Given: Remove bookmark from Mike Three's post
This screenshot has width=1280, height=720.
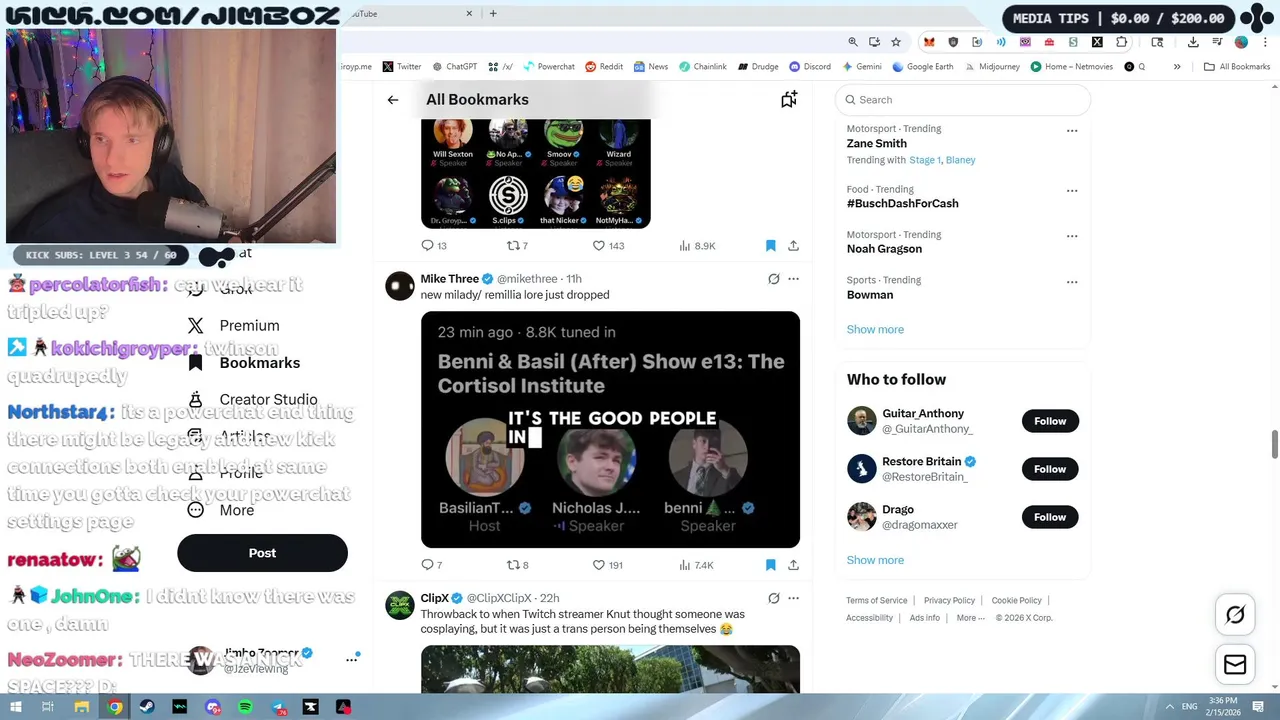Looking at the screenshot, I should point(770,565).
